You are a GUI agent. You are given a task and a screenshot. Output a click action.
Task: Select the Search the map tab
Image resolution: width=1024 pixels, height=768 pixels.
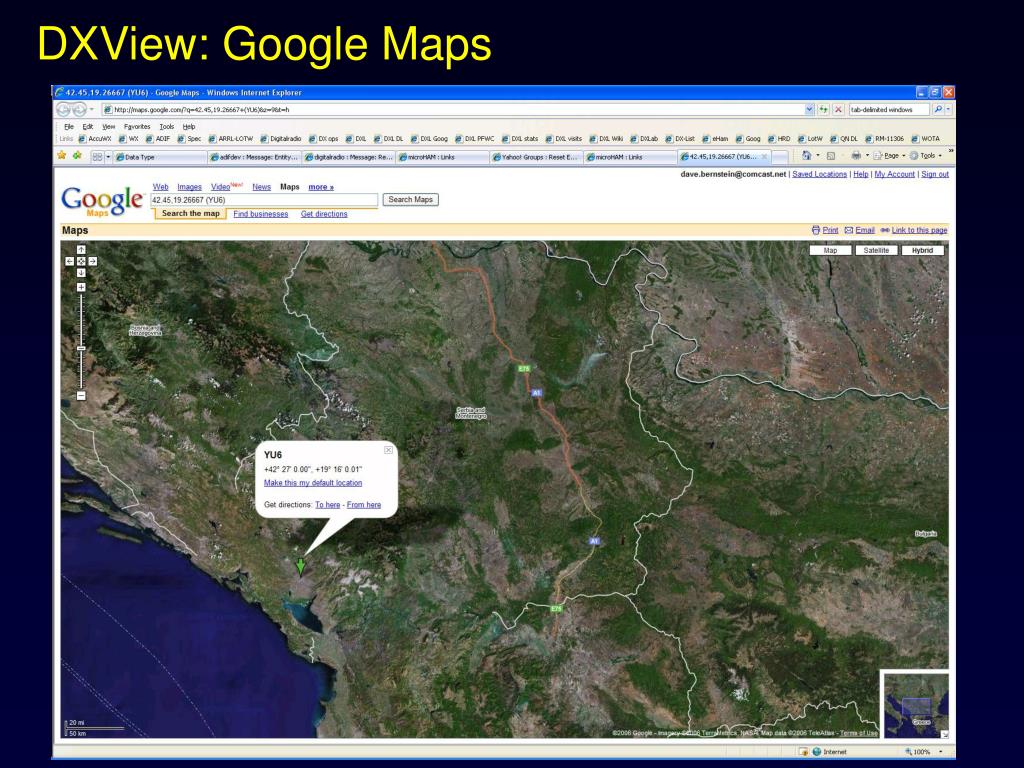click(190, 214)
